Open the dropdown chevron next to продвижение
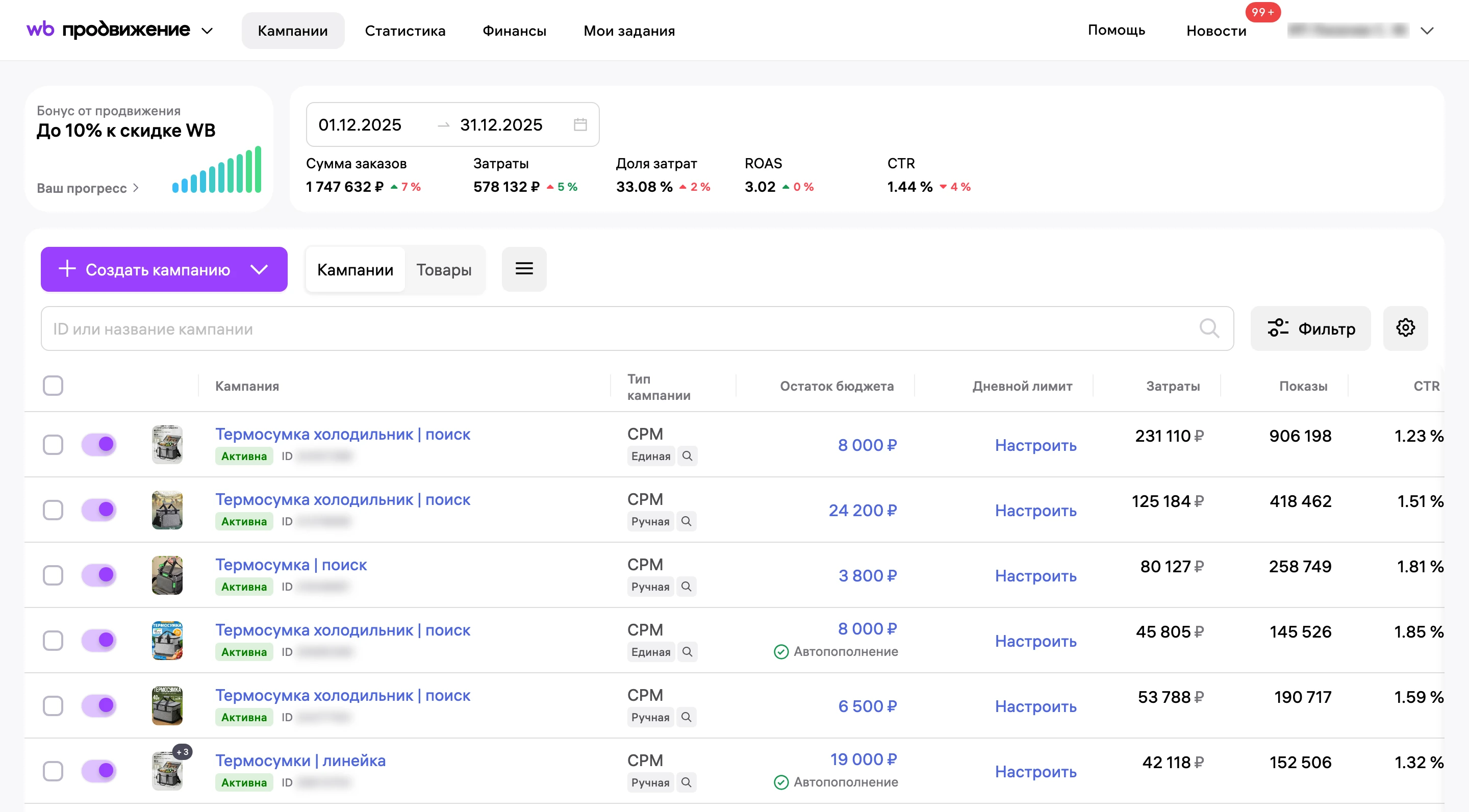The width and height of the screenshot is (1469, 812). (208, 31)
